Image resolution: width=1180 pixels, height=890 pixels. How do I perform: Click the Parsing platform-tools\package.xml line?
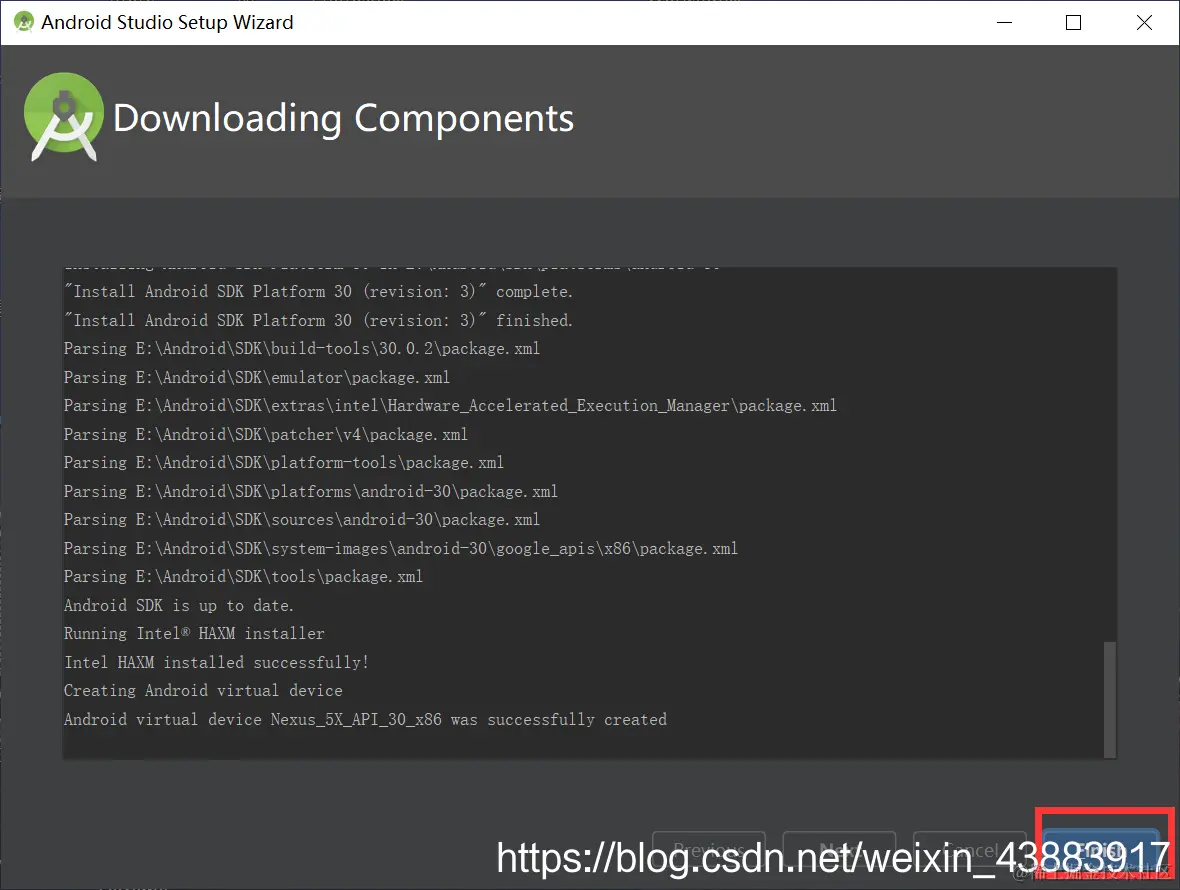(284, 463)
